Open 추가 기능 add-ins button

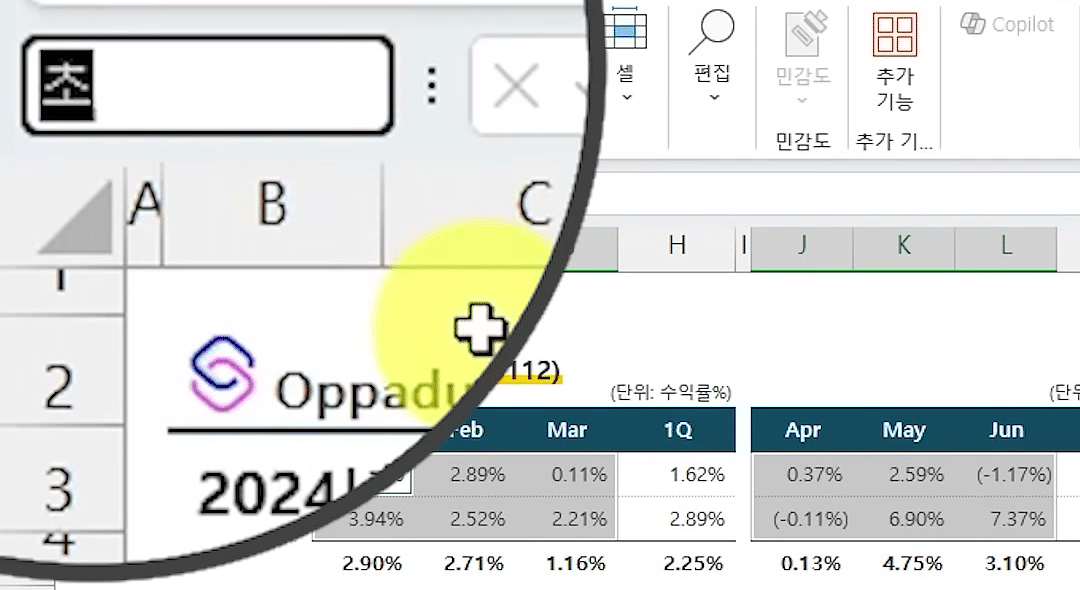(x=895, y=61)
